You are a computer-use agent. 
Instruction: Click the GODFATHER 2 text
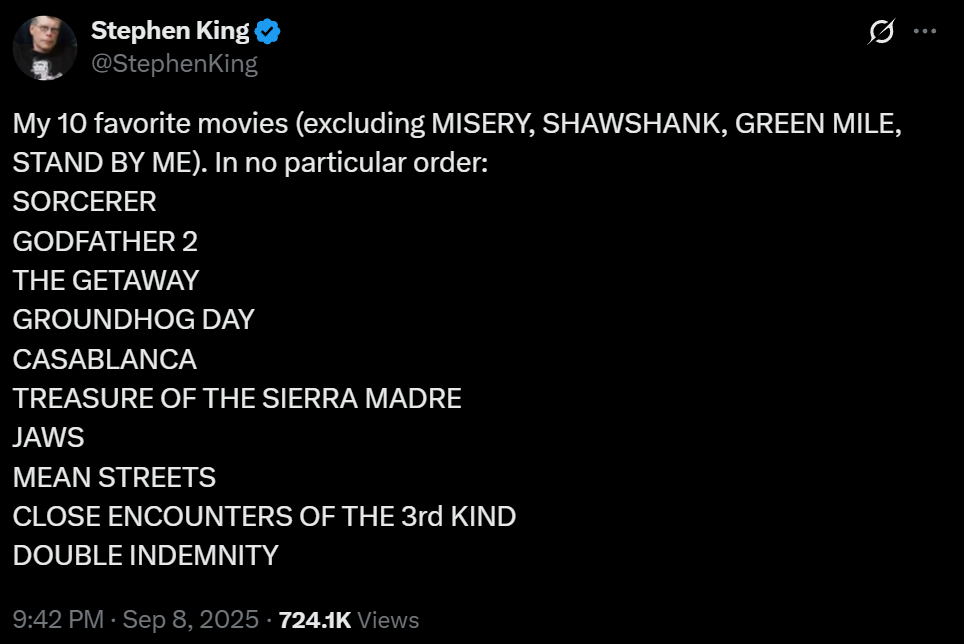(x=104, y=241)
